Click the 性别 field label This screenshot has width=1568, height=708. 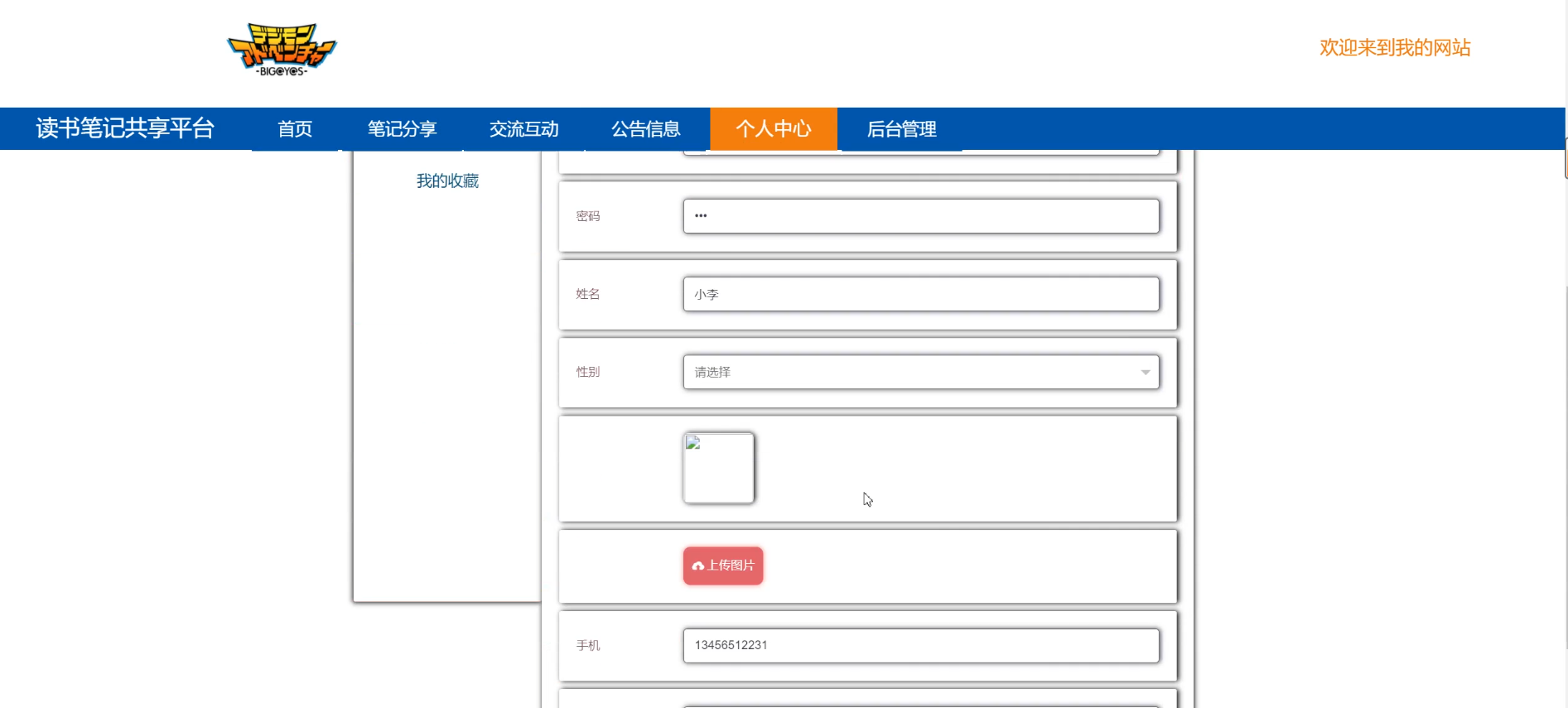click(588, 372)
